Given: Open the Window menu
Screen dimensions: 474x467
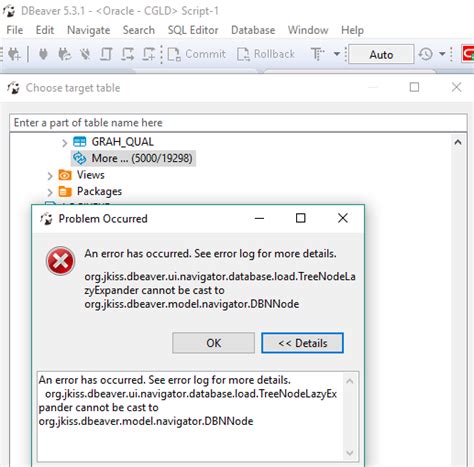Looking at the screenshot, I should [x=308, y=30].
